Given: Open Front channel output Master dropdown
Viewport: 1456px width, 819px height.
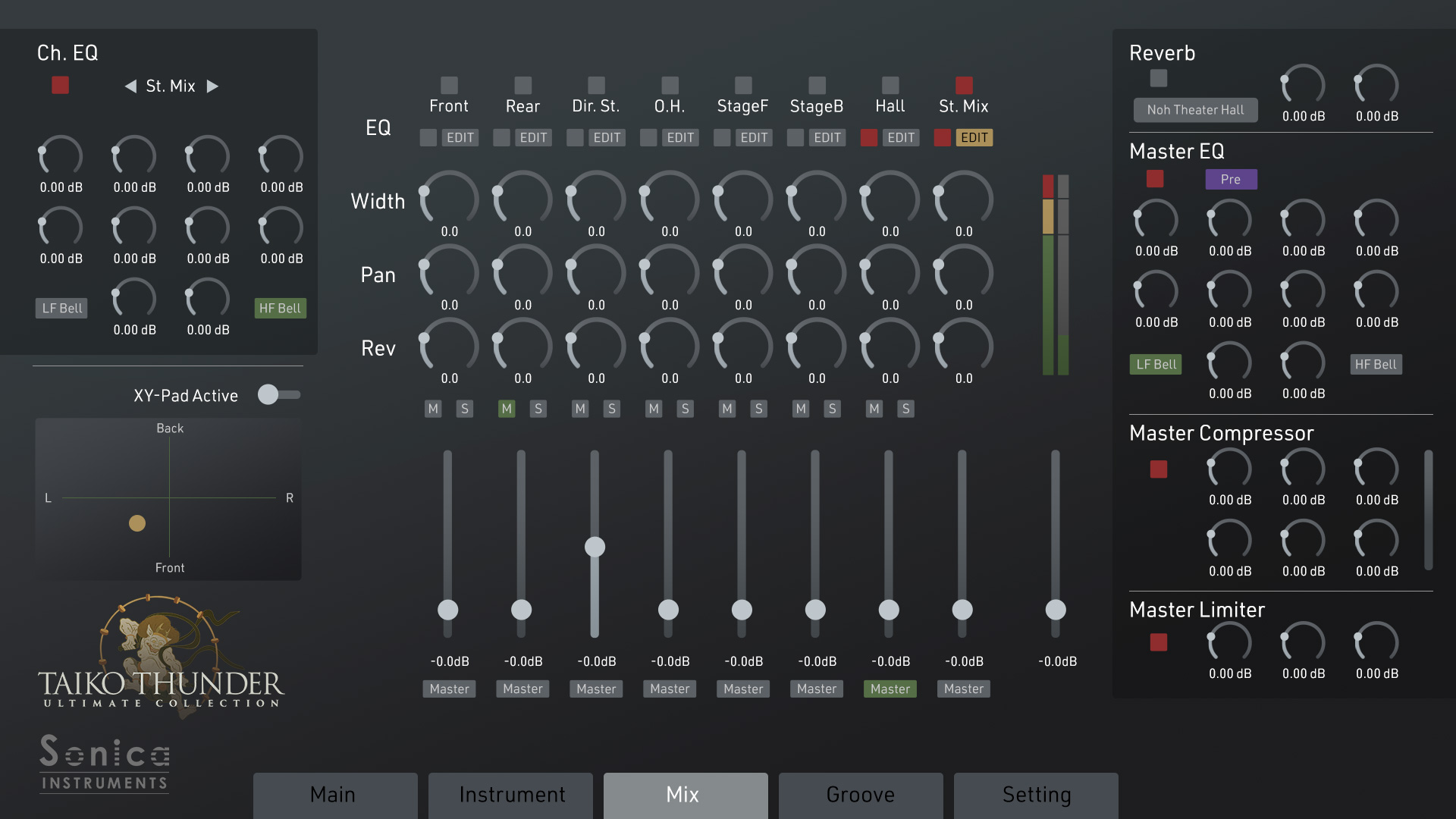Looking at the screenshot, I should point(449,689).
